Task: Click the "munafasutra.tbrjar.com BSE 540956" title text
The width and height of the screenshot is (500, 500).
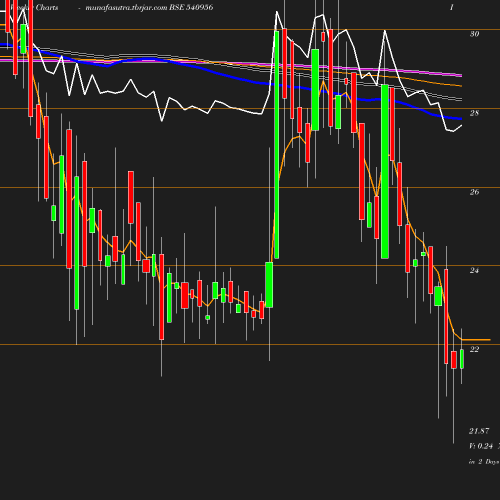Action: click(x=149, y=8)
